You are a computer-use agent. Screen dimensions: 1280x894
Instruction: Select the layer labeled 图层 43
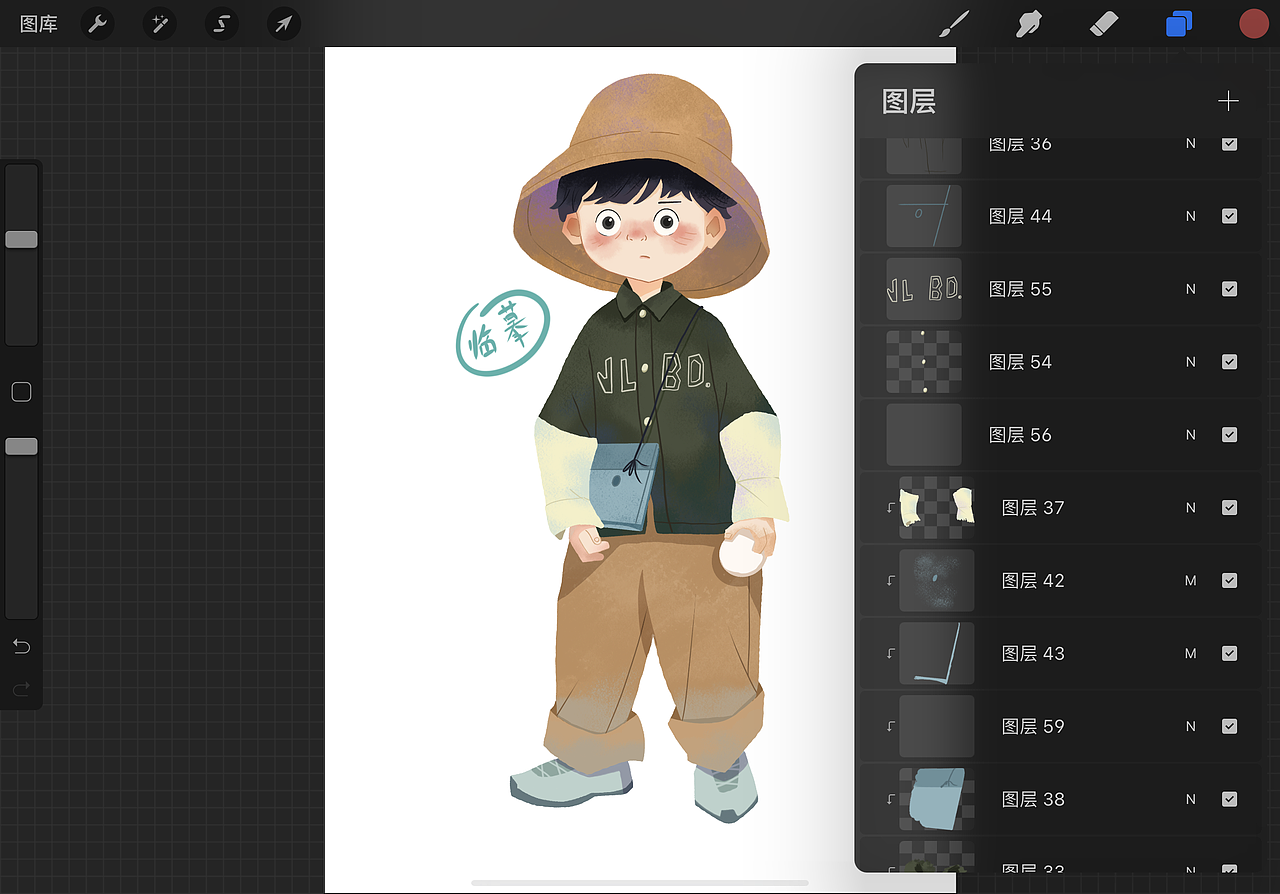pos(1033,654)
